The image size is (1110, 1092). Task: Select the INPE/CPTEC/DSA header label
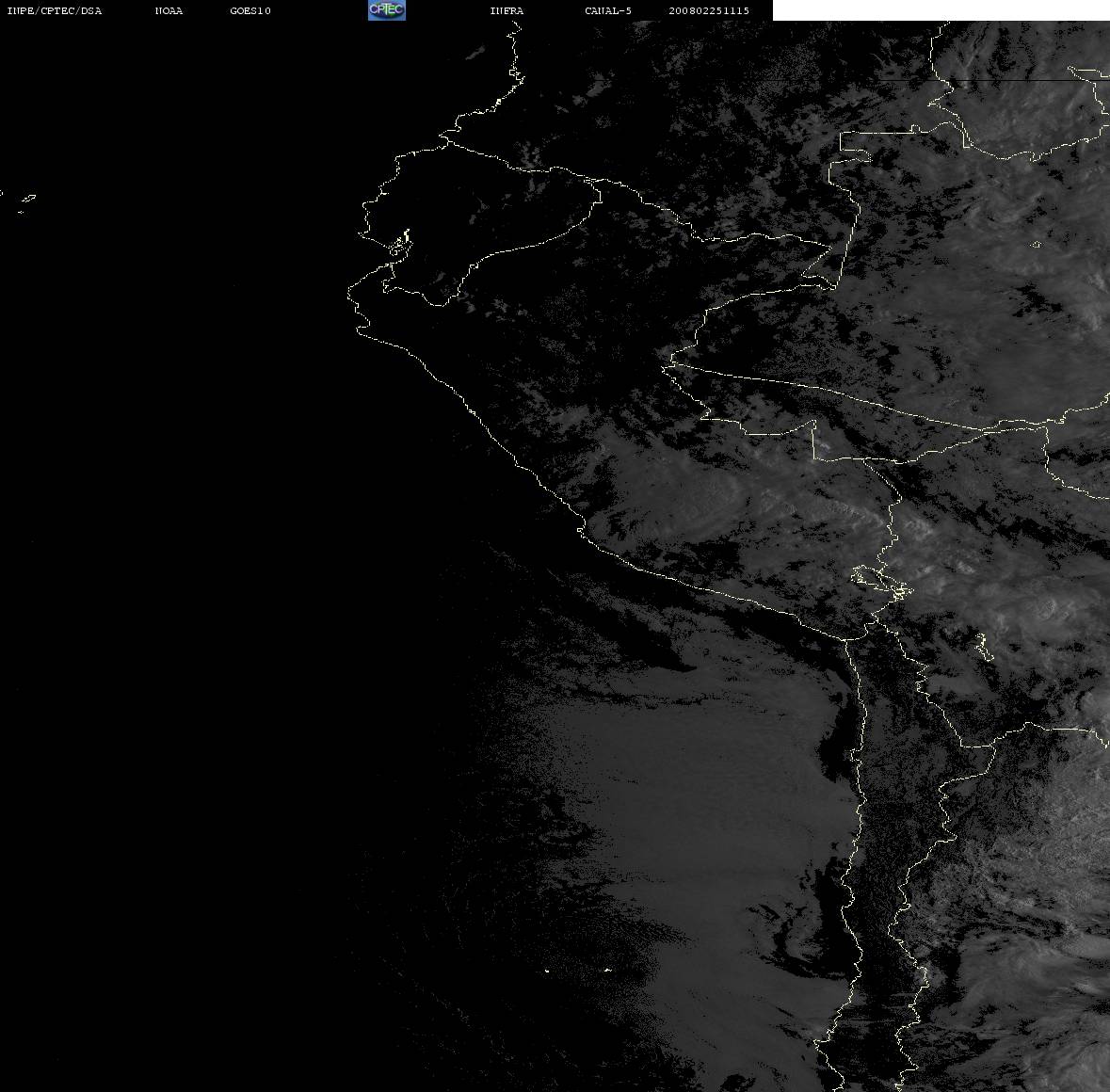pyautogui.click(x=55, y=10)
